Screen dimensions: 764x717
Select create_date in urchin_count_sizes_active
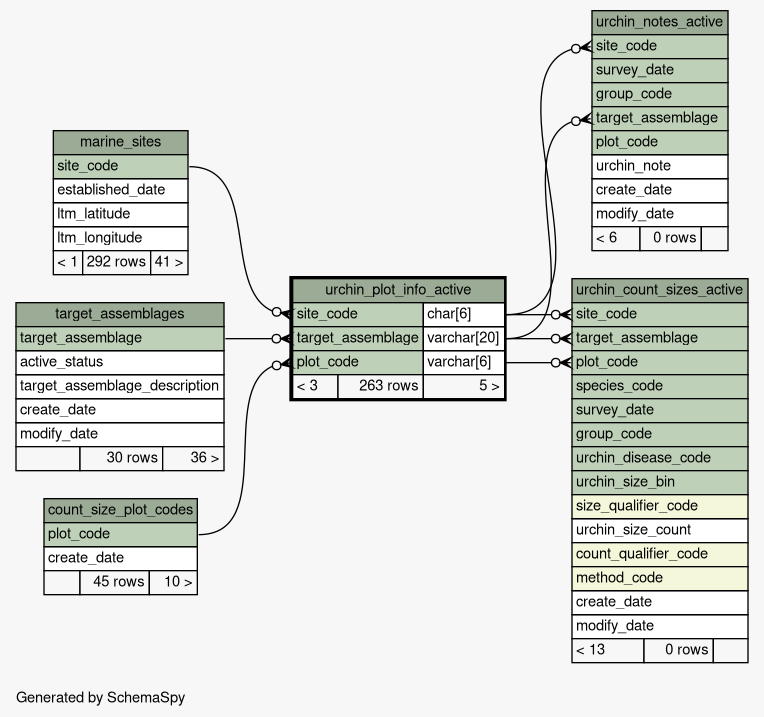click(x=660, y=602)
